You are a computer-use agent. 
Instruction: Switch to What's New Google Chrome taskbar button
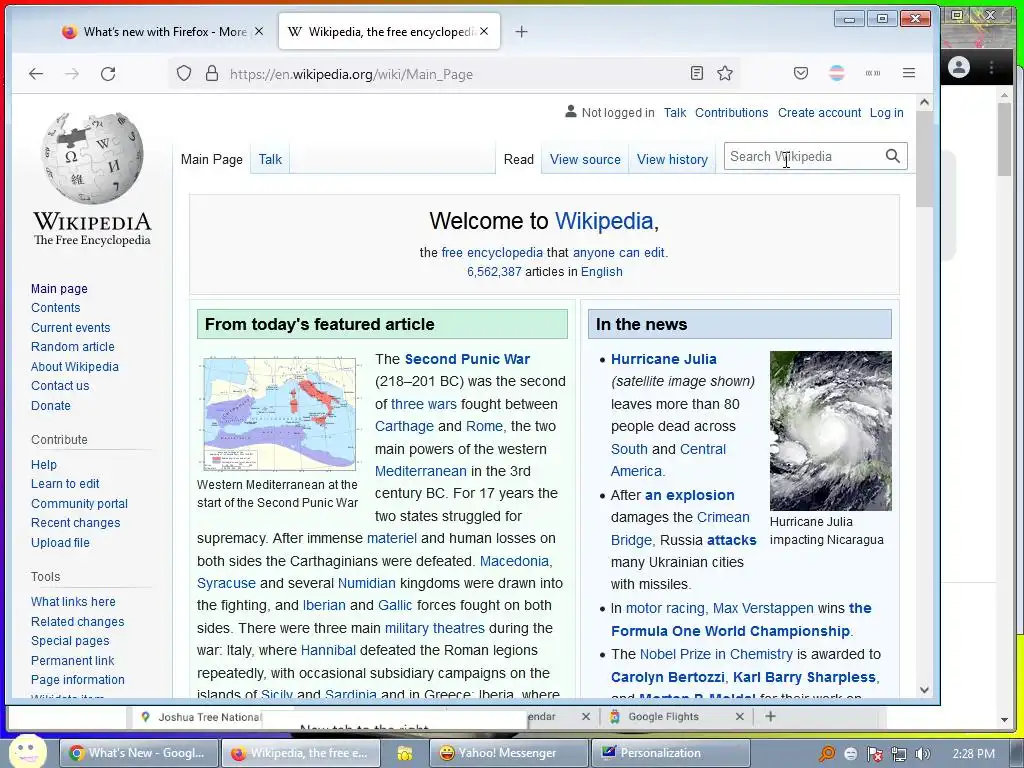point(138,754)
